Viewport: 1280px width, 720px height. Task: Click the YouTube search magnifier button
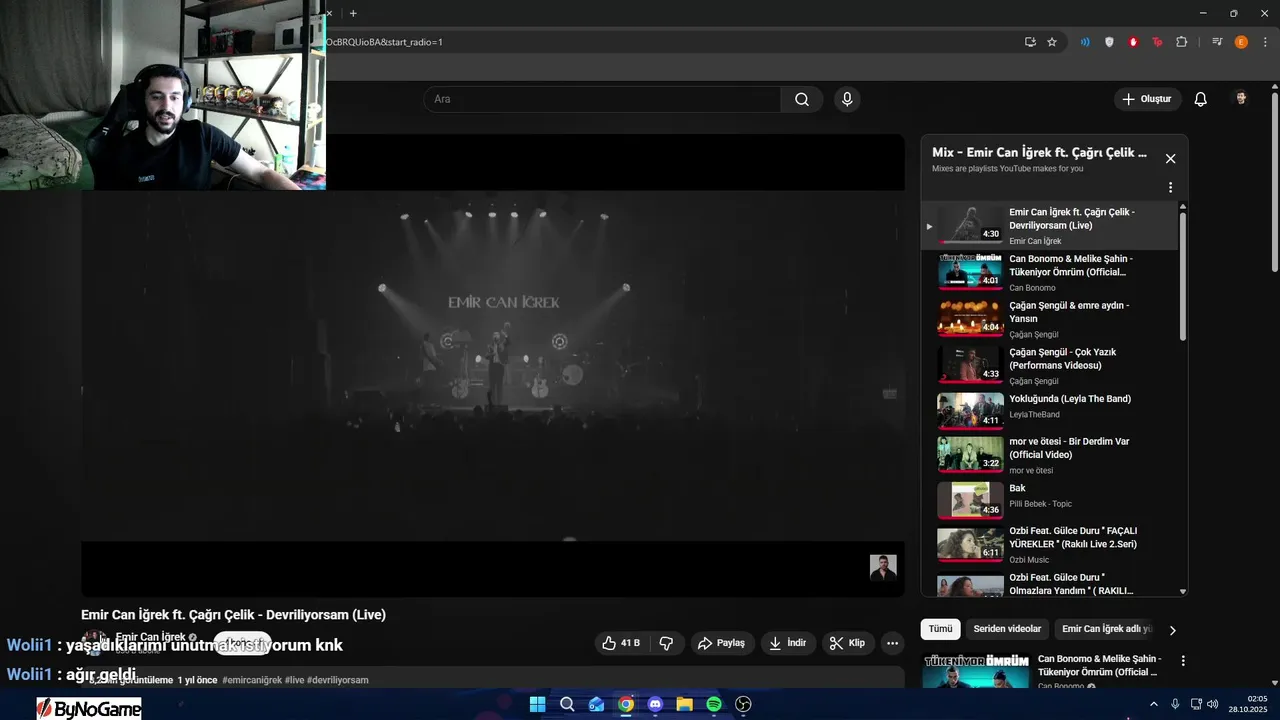(802, 99)
